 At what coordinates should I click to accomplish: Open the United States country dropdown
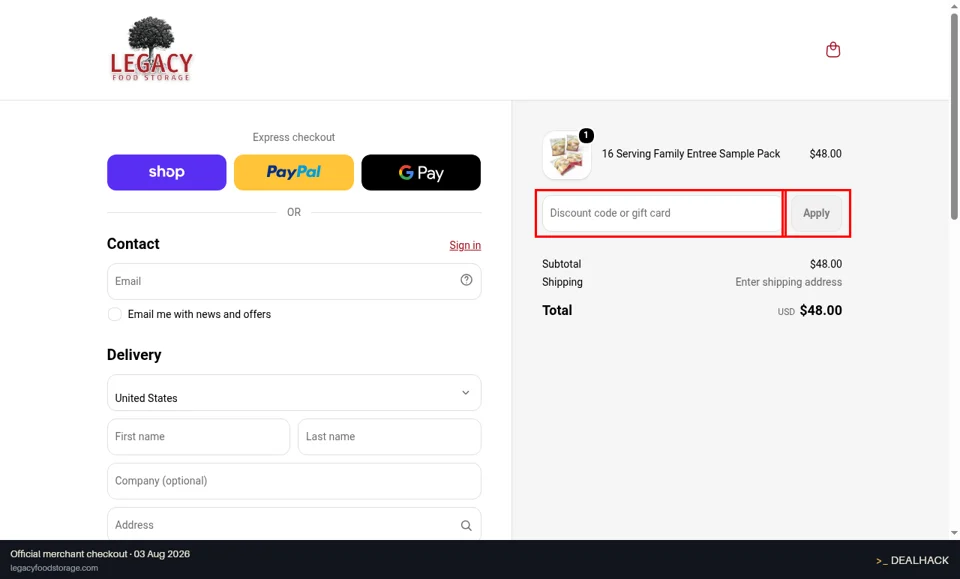pos(294,392)
